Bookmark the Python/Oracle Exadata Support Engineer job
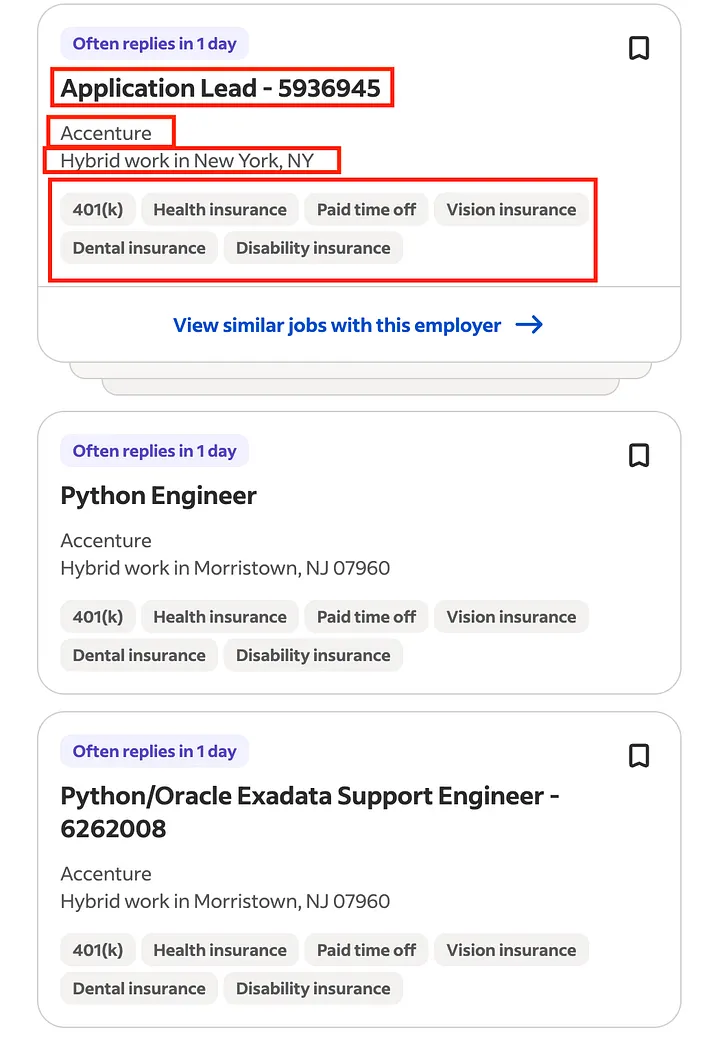The image size is (720, 1041). [x=639, y=756]
